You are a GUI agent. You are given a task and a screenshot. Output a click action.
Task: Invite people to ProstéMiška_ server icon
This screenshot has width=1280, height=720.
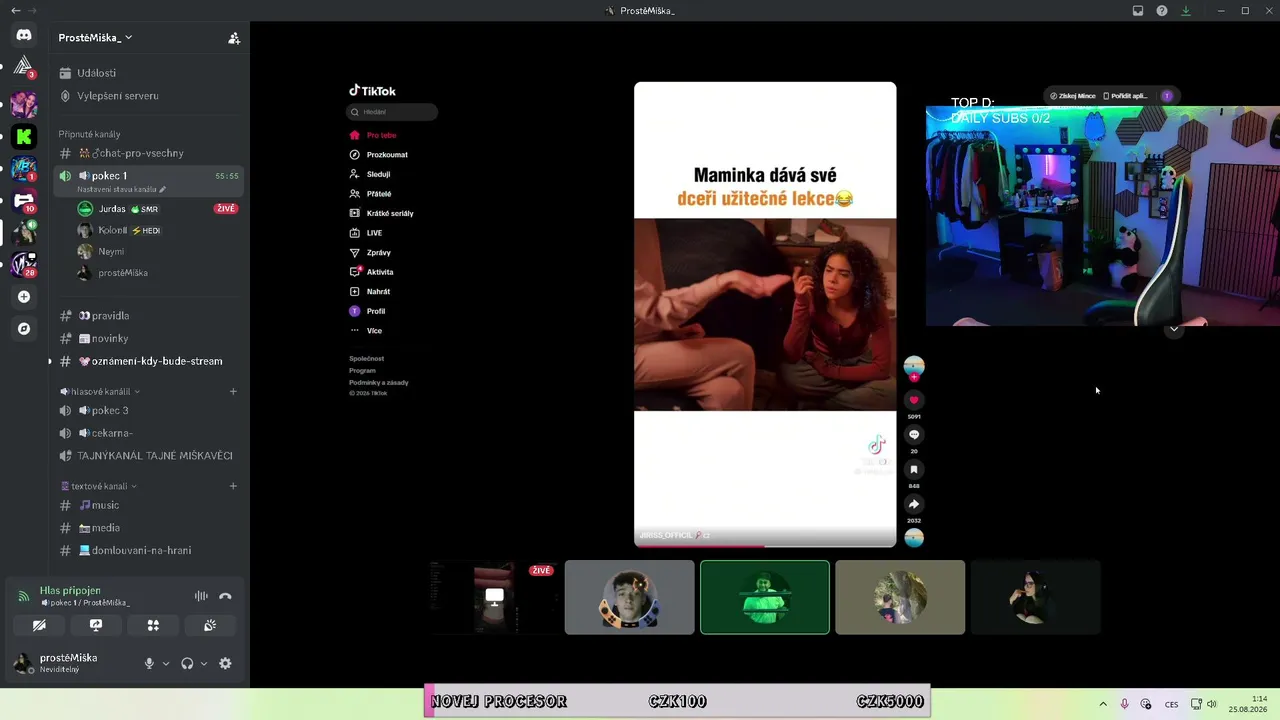(234, 38)
